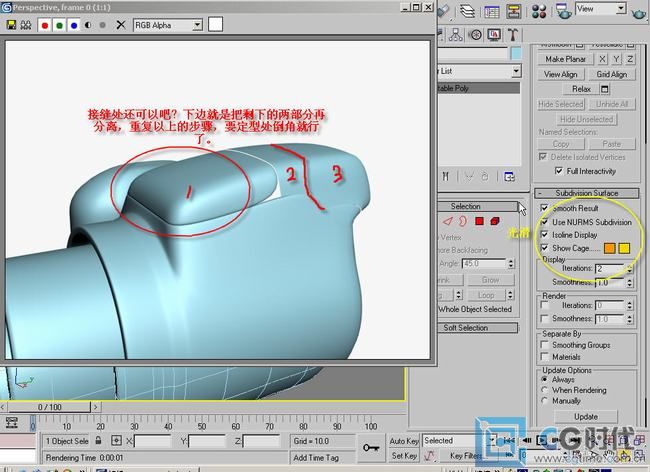Image resolution: width=650 pixels, height=472 pixels.
Task: Toggle the selection lock padlock icon
Action: click(x=98, y=441)
